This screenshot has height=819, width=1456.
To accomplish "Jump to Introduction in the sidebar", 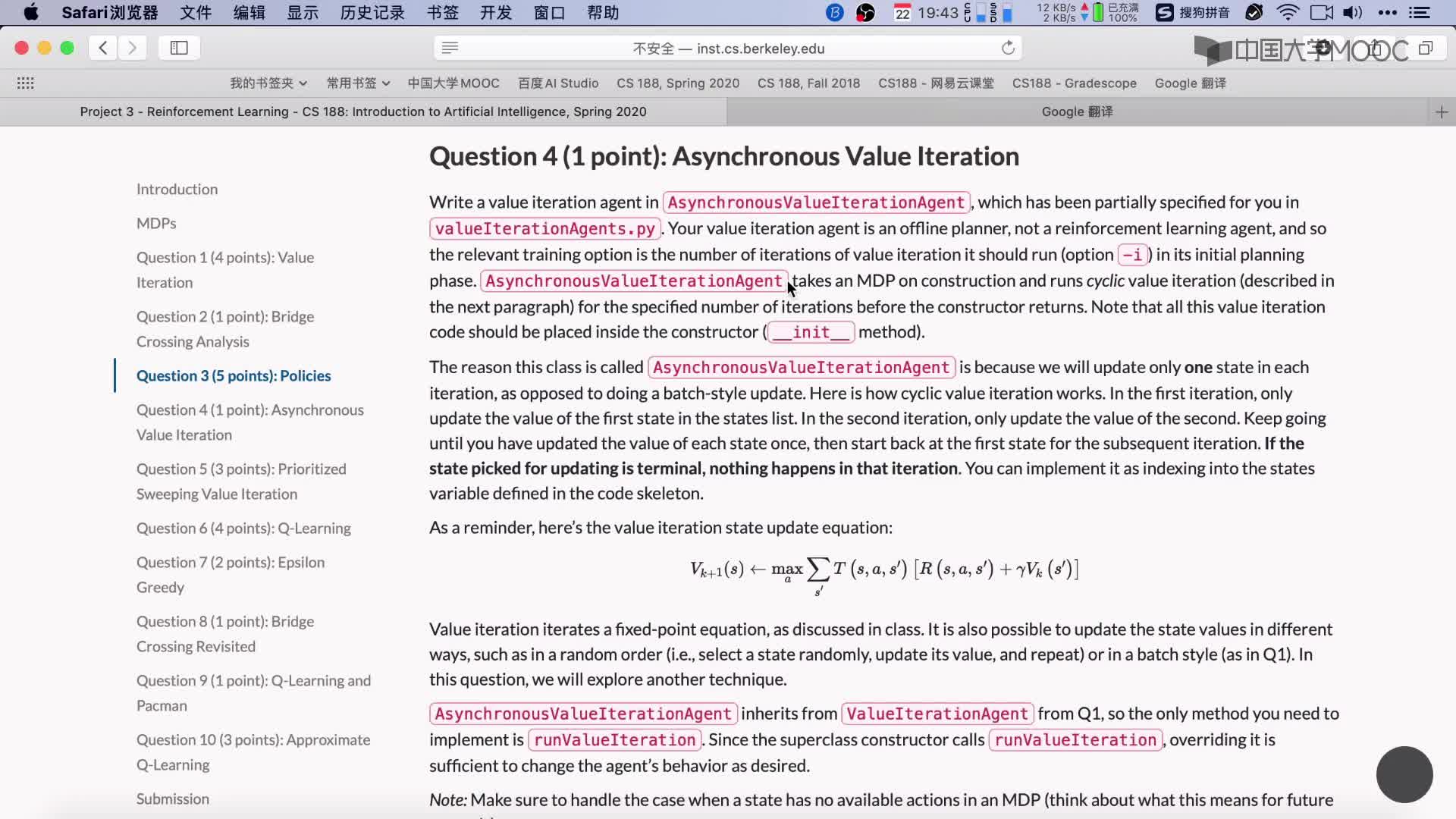I will coord(177,190).
